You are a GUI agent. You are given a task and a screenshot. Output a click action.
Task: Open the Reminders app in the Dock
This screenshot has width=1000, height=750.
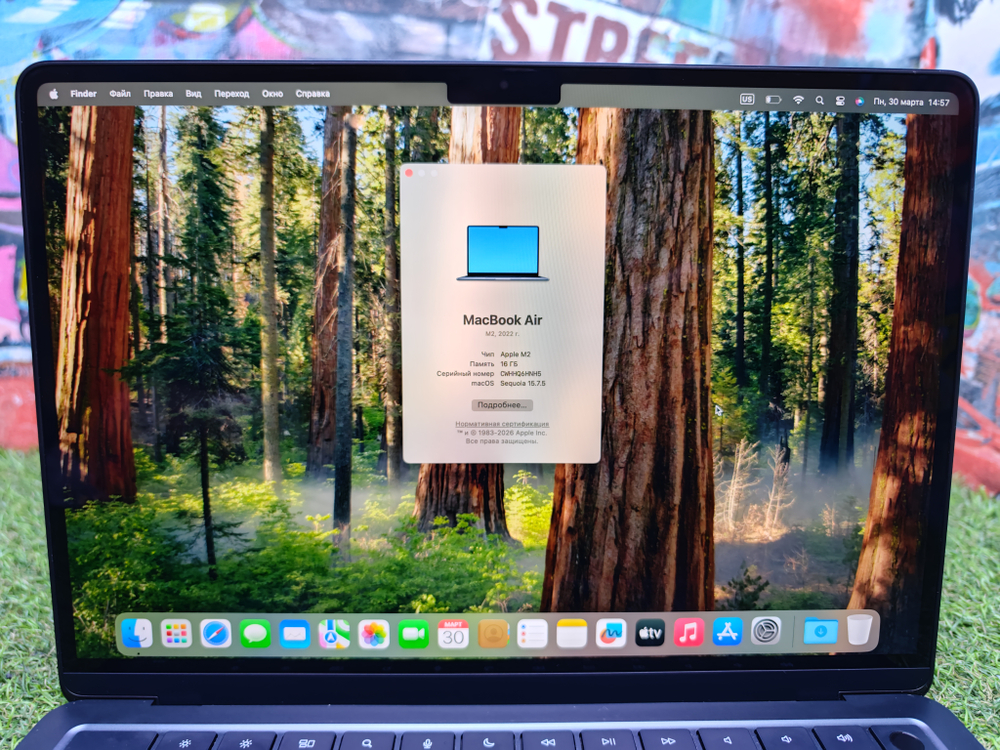click(530, 634)
